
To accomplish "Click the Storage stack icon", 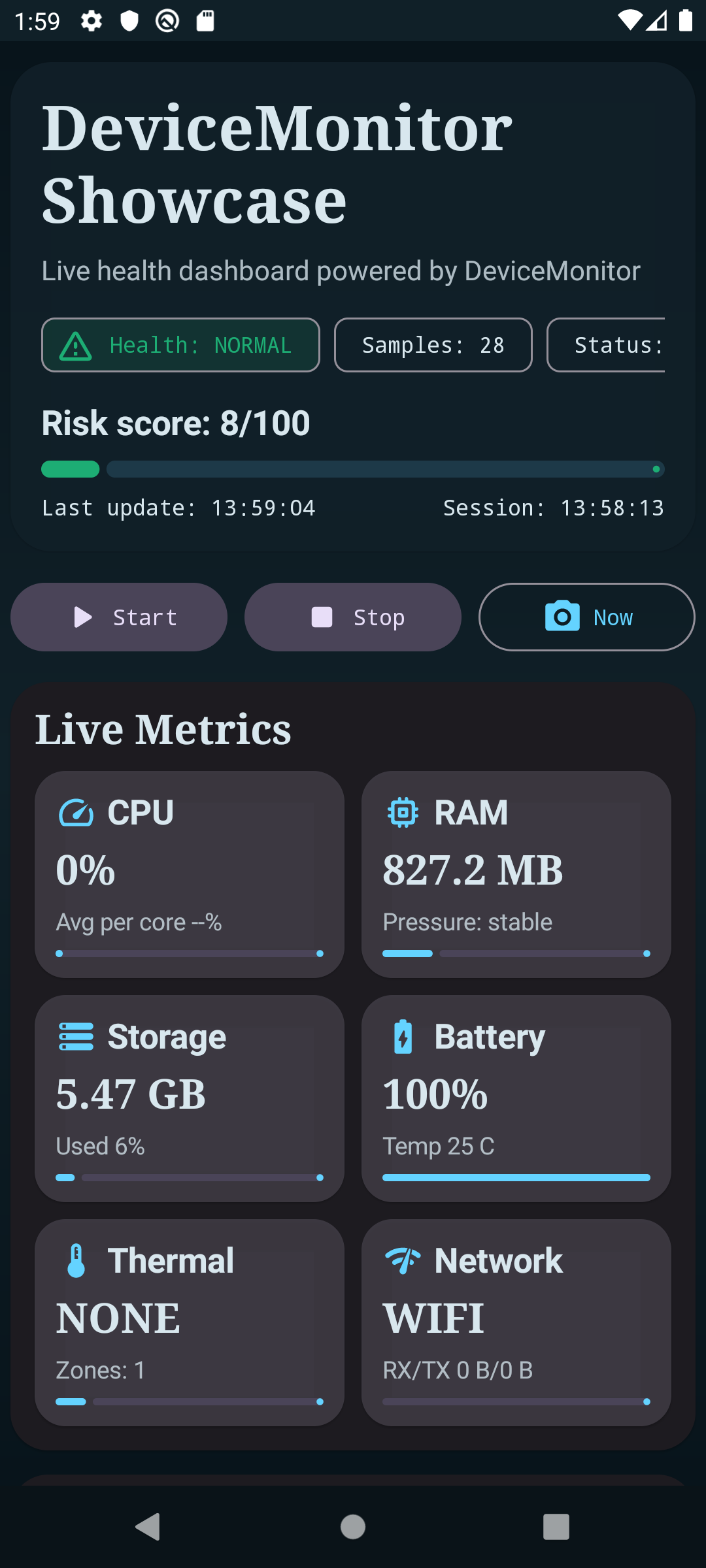I will click(x=76, y=1036).
